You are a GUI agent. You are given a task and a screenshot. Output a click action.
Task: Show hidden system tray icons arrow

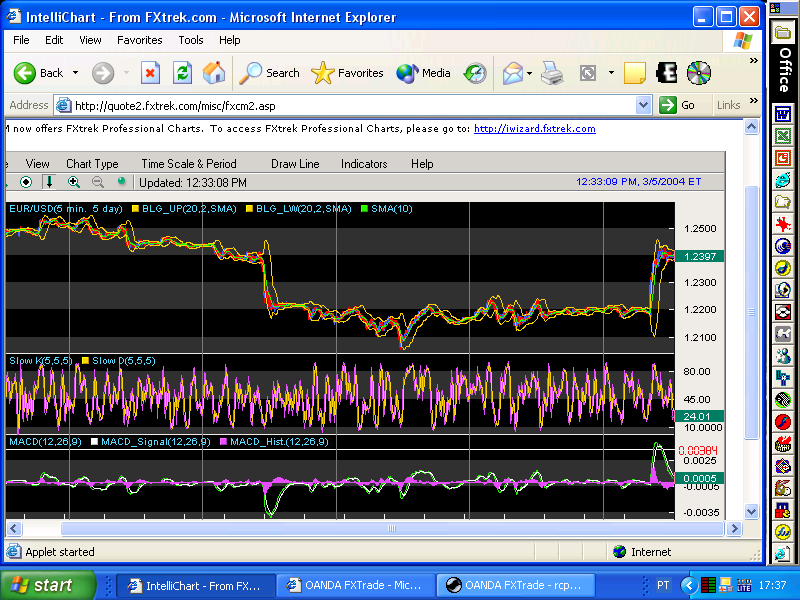(x=689, y=585)
